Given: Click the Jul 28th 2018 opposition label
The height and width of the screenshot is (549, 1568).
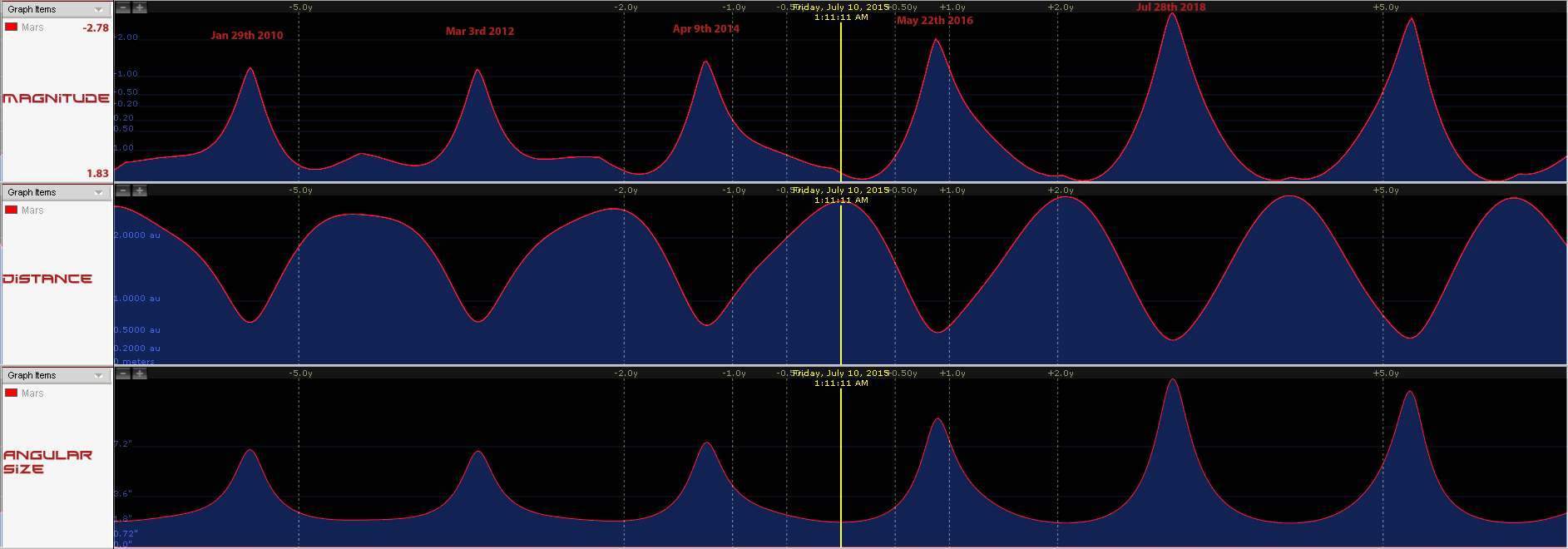Looking at the screenshot, I should 1170,7.
